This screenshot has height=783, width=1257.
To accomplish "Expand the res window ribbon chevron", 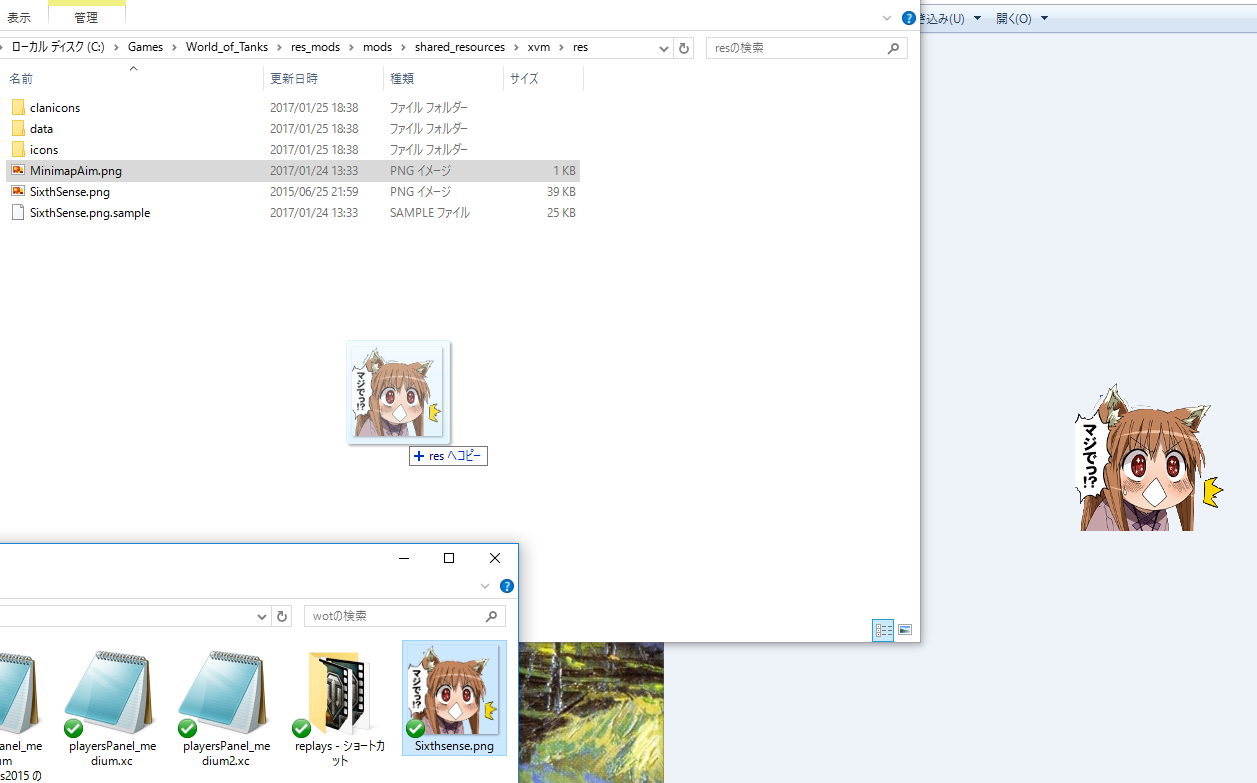I will pos(887,18).
